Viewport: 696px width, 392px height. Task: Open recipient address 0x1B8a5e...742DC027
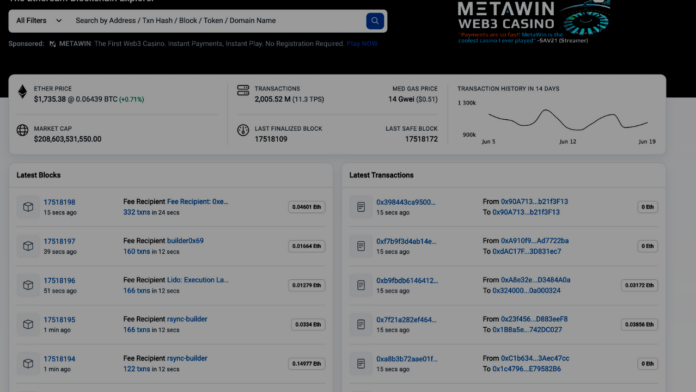tap(527, 329)
